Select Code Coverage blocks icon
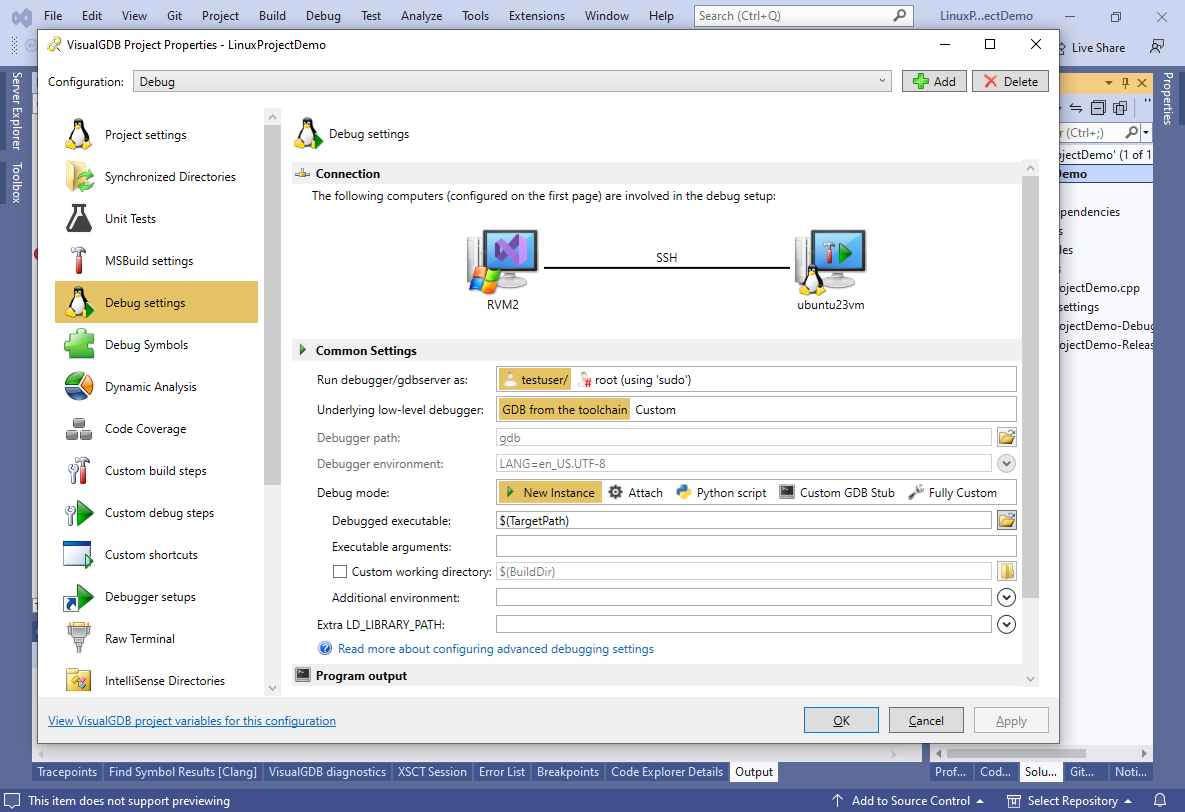This screenshot has width=1185, height=812. 79,429
